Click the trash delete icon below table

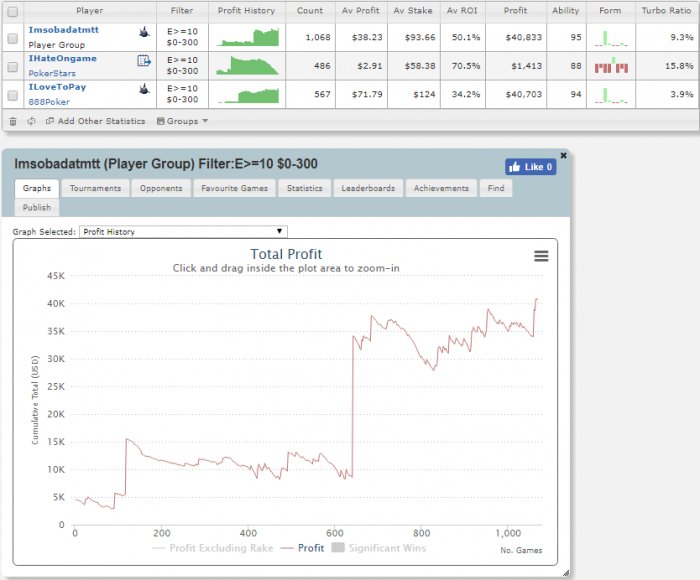[13, 121]
